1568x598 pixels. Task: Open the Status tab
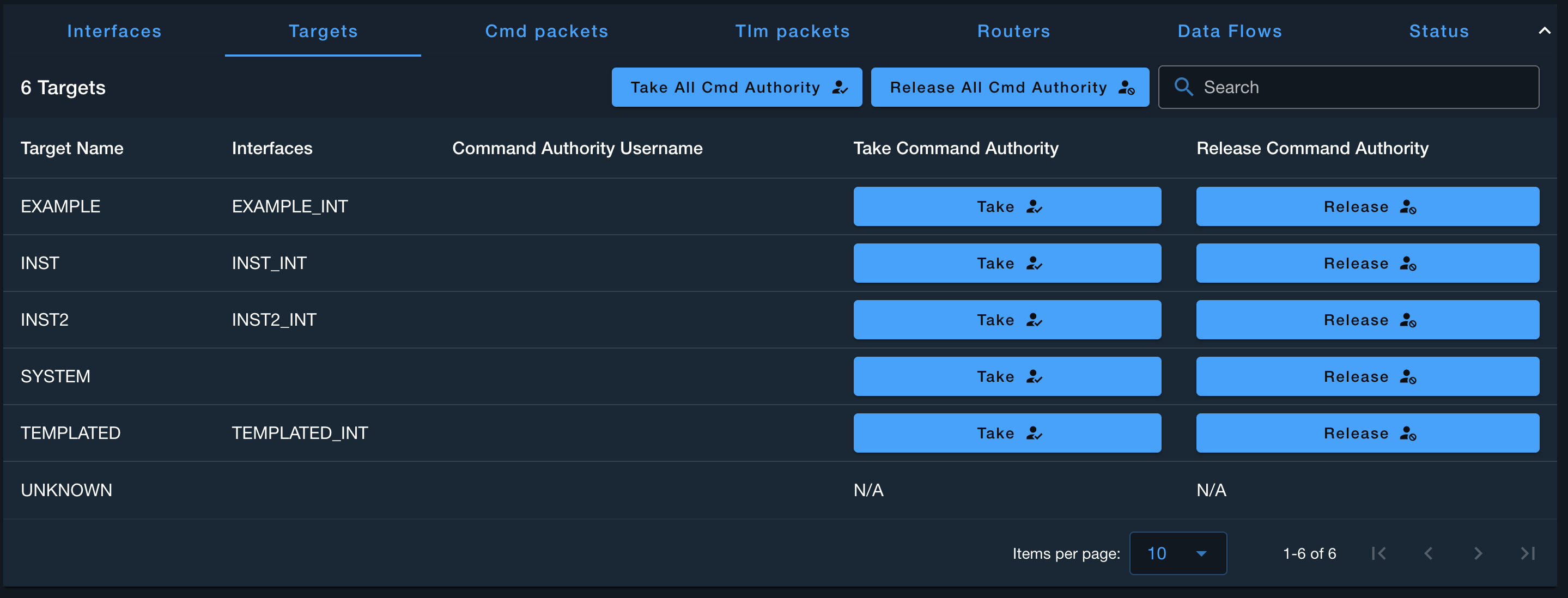click(x=1438, y=31)
